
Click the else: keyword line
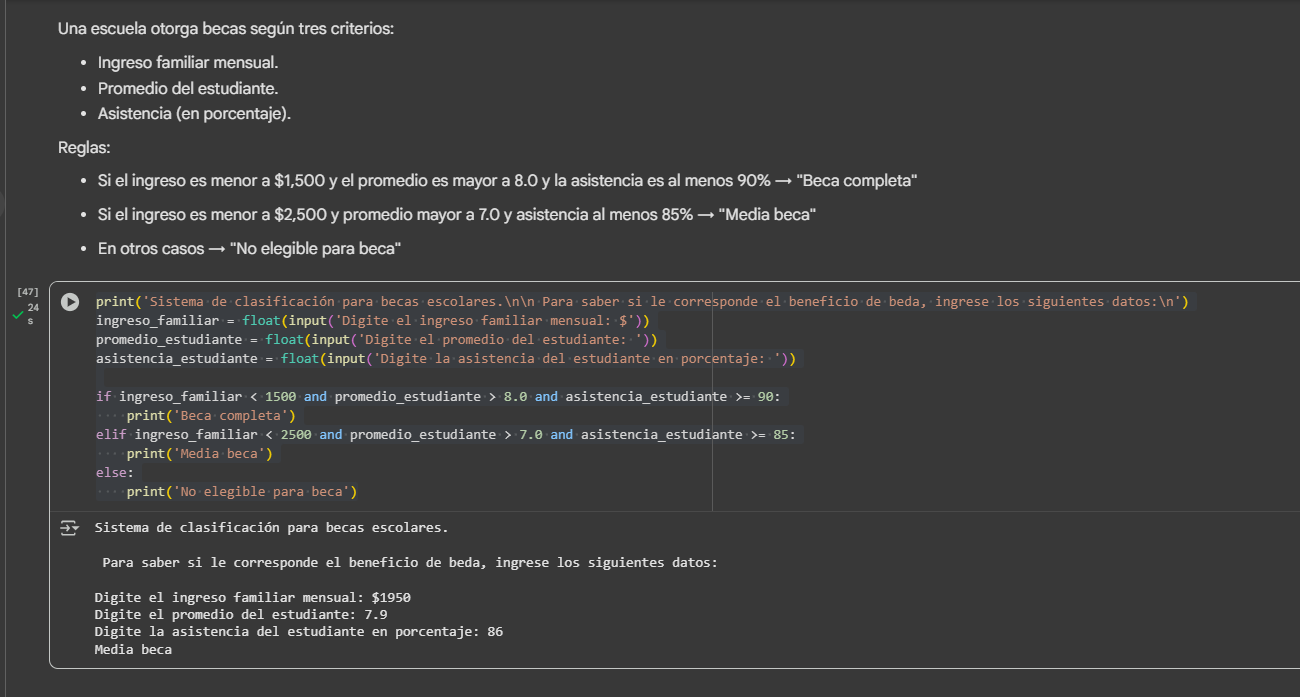pos(115,473)
